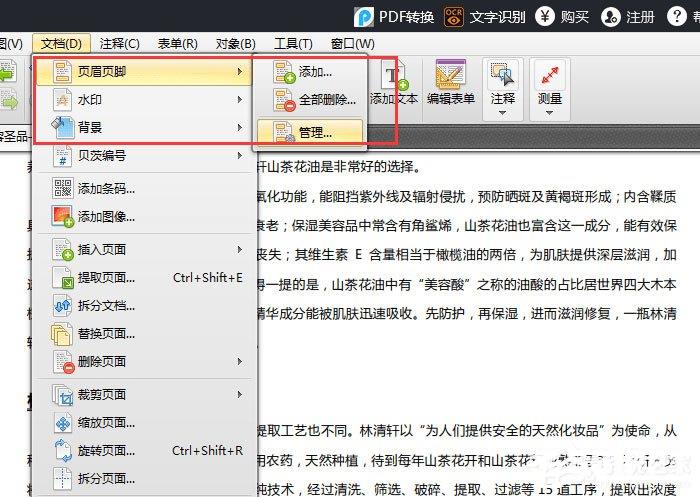This screenshot has width=700, height=497.
Task: Click the 购买 label
Action: [575, 17]
